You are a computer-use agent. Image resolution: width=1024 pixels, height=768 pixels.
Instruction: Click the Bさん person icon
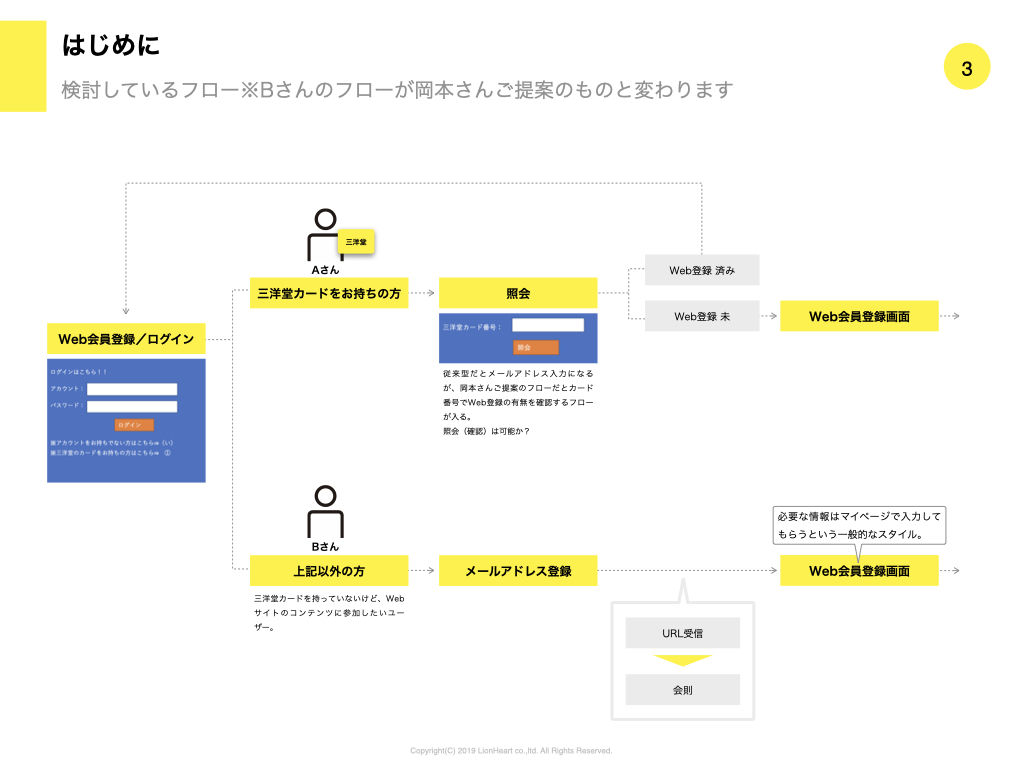coord(325,512)
